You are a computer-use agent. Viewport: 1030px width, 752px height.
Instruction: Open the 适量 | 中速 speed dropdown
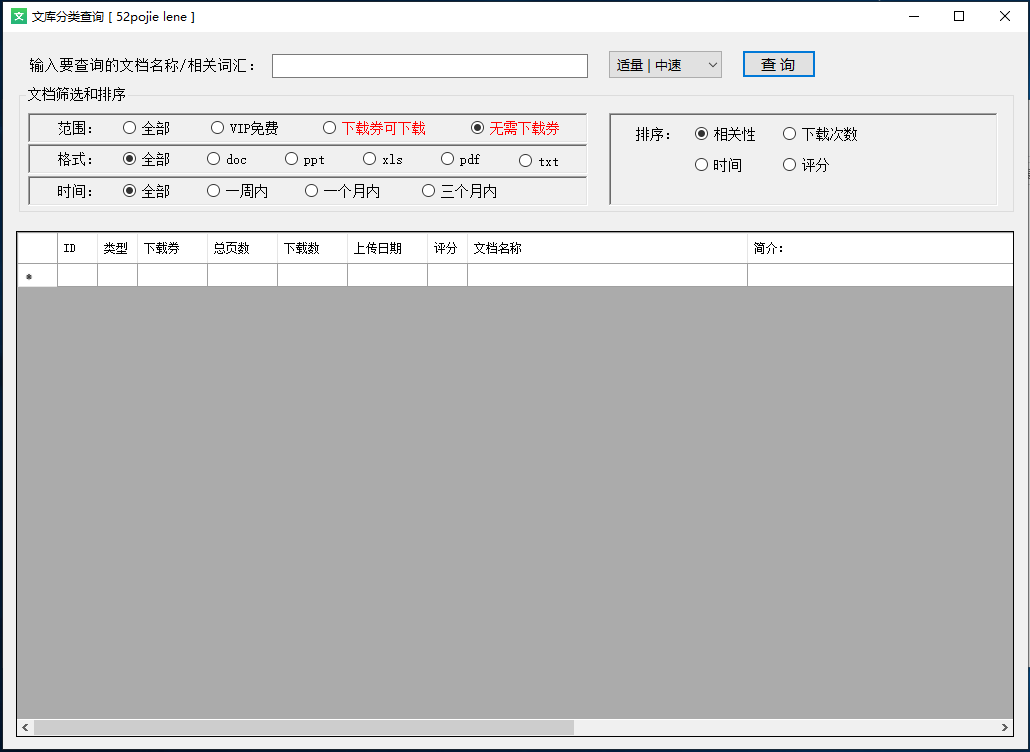click(x=665, y=65)
